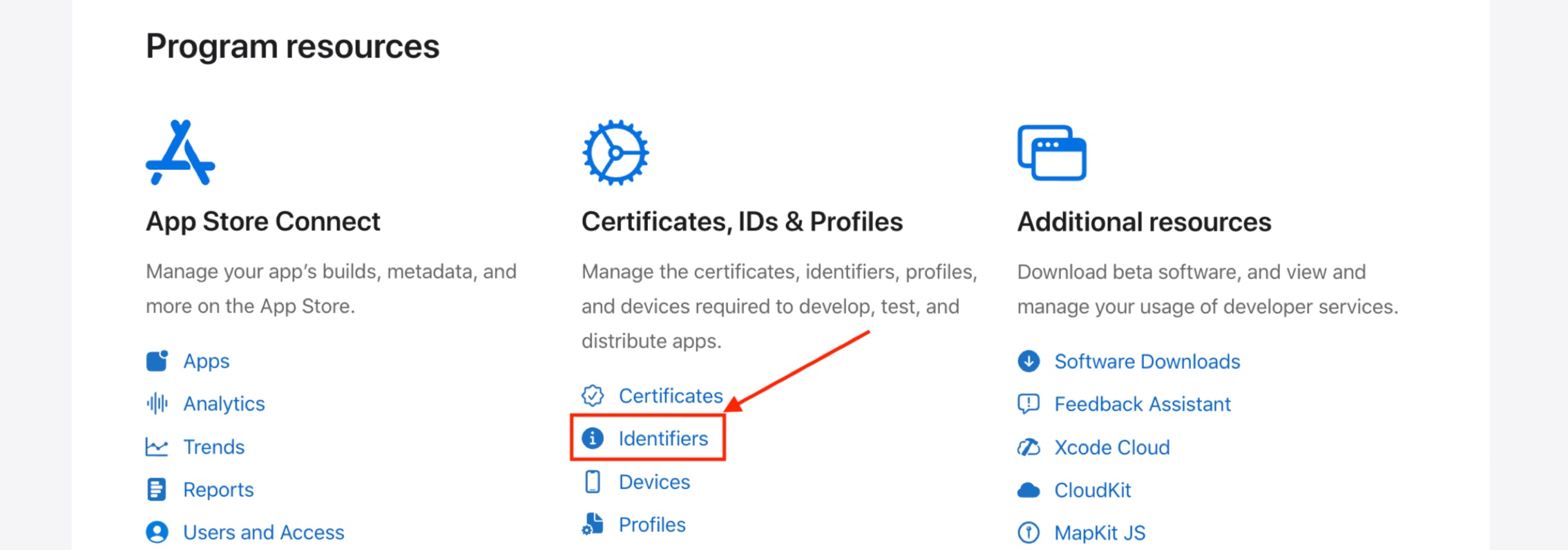The height and width of the screenshot is (550, 1568).
Task: Click the Certificates, IDs & Profiles heading
Action: click(742, 222)
